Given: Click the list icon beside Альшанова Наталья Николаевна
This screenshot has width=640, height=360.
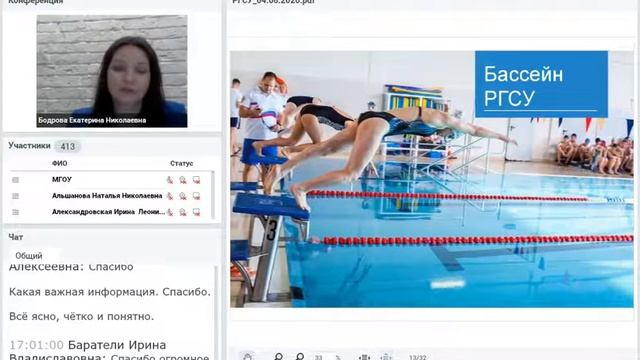Looking at the screenshot, I should 16,196.
